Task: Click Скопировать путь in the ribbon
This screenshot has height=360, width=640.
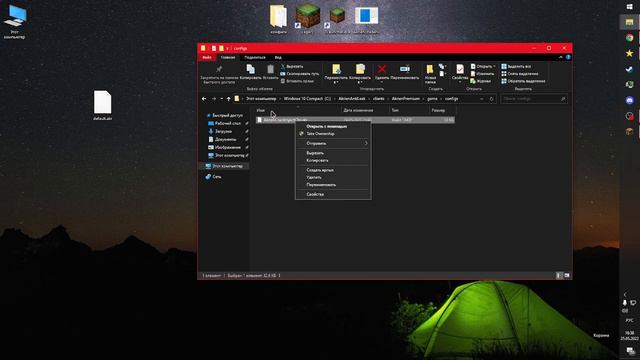Action: pyautogui.click(x=300, y=74)
